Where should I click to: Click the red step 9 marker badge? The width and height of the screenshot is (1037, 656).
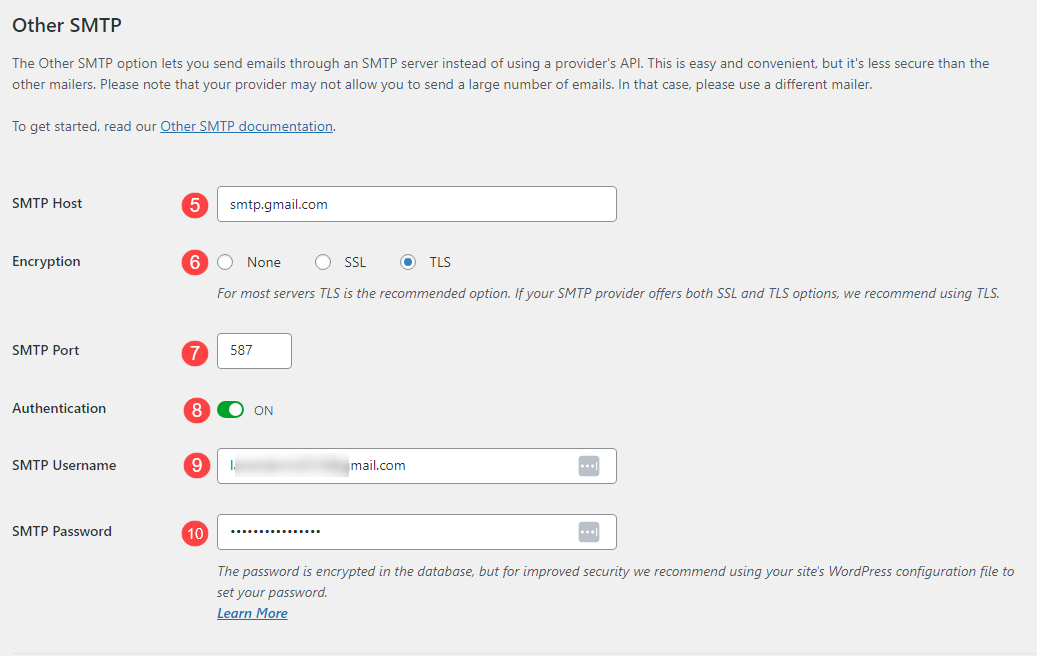[x=196, y=466]
